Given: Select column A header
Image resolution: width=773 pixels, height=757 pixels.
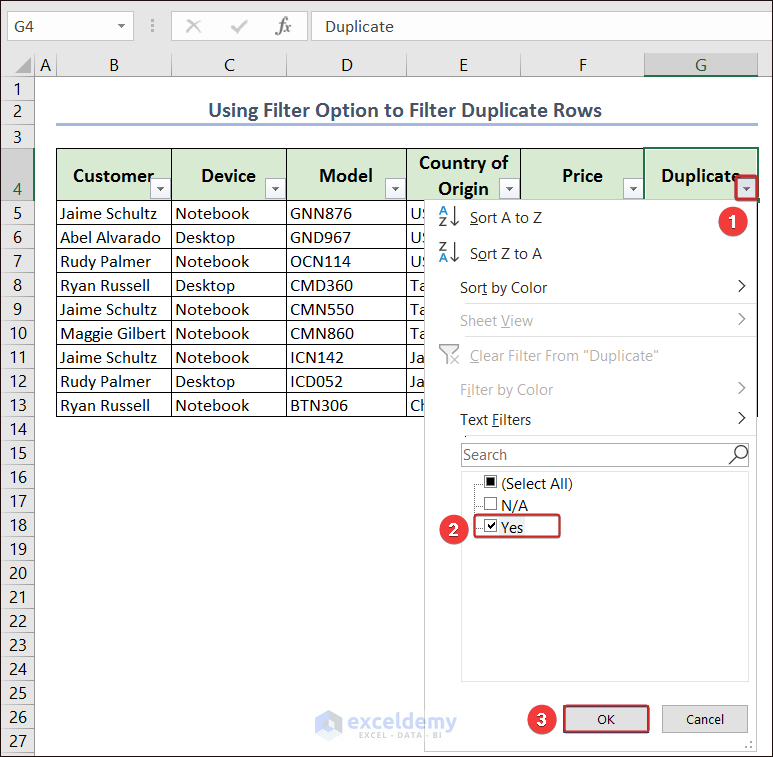Looking at the screenshot, I should pos(45,65).
